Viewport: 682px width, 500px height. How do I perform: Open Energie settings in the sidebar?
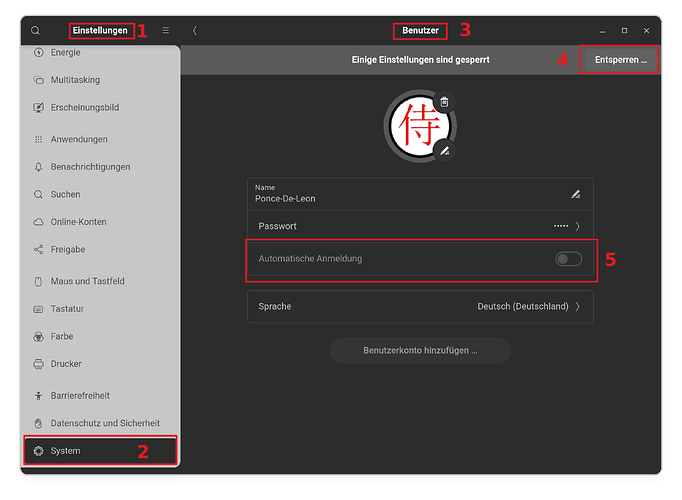click(66, 52)
